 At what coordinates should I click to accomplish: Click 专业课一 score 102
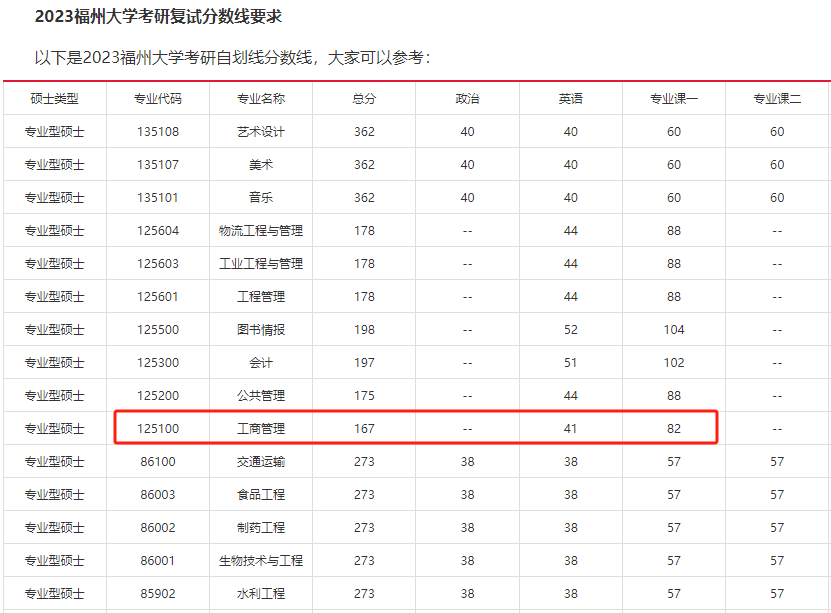pos(674,362)
